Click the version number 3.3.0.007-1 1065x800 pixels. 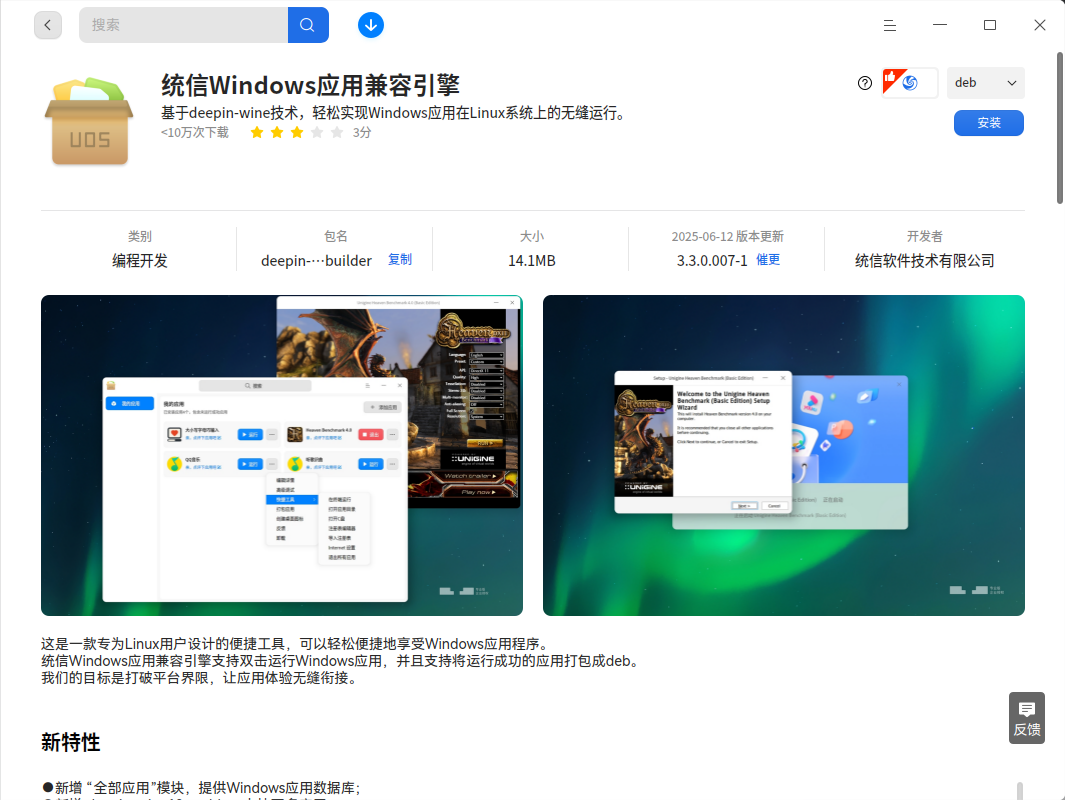tap(712, 261)
